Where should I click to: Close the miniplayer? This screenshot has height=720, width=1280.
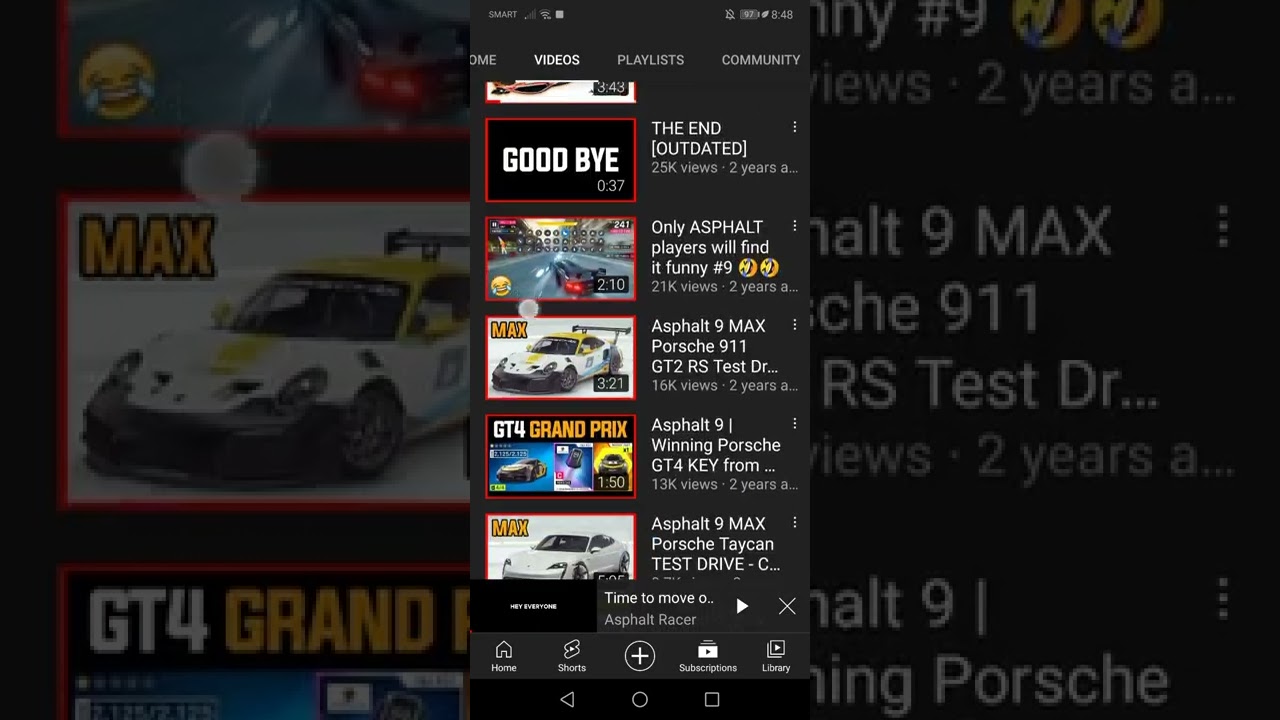(787, 606)
